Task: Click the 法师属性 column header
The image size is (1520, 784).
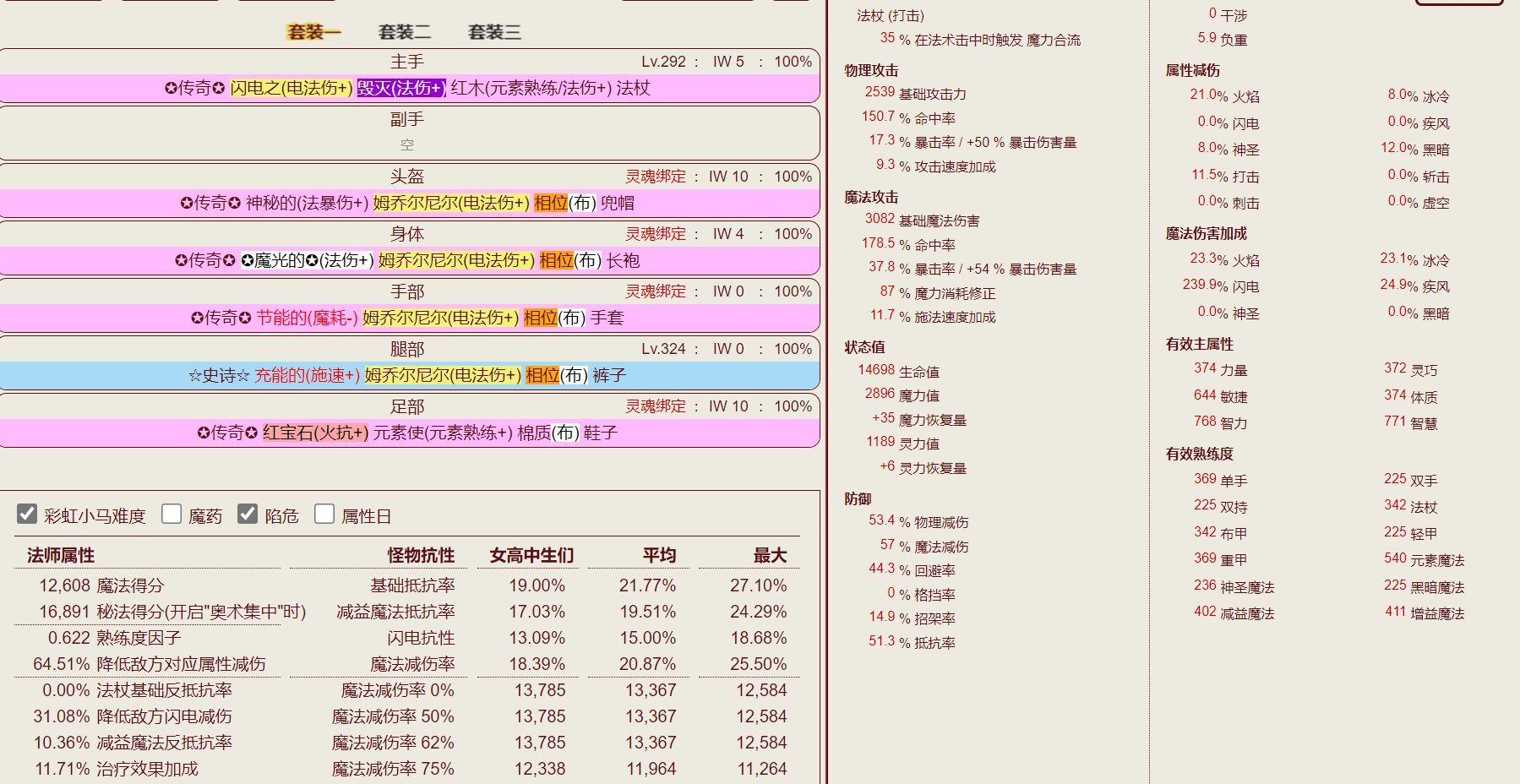Action: 61,555
